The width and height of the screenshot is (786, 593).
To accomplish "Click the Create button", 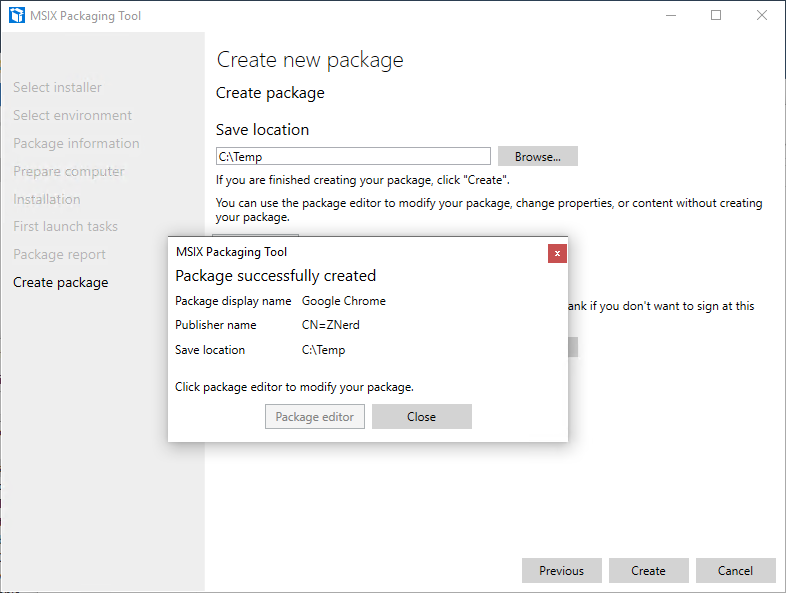I will tap(649, 570).
